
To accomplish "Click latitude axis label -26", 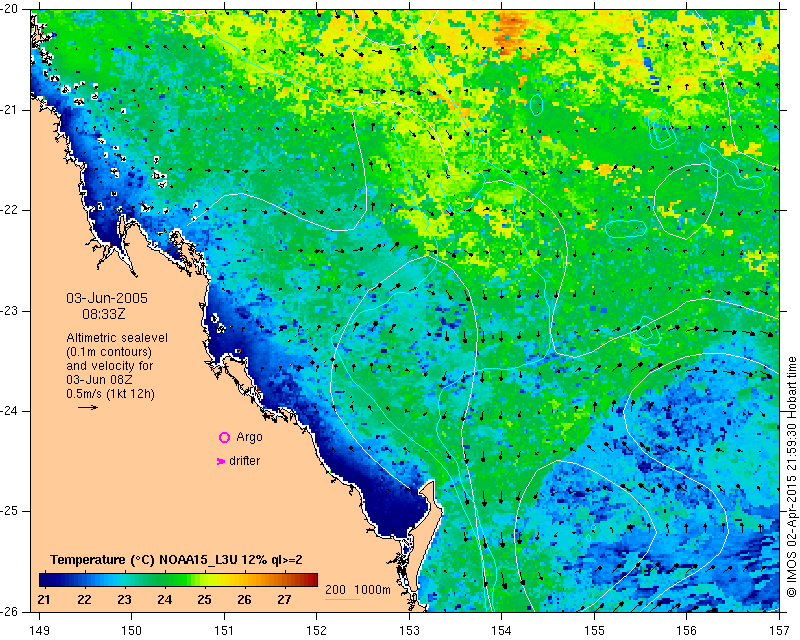I will click(x=9, y=611).
